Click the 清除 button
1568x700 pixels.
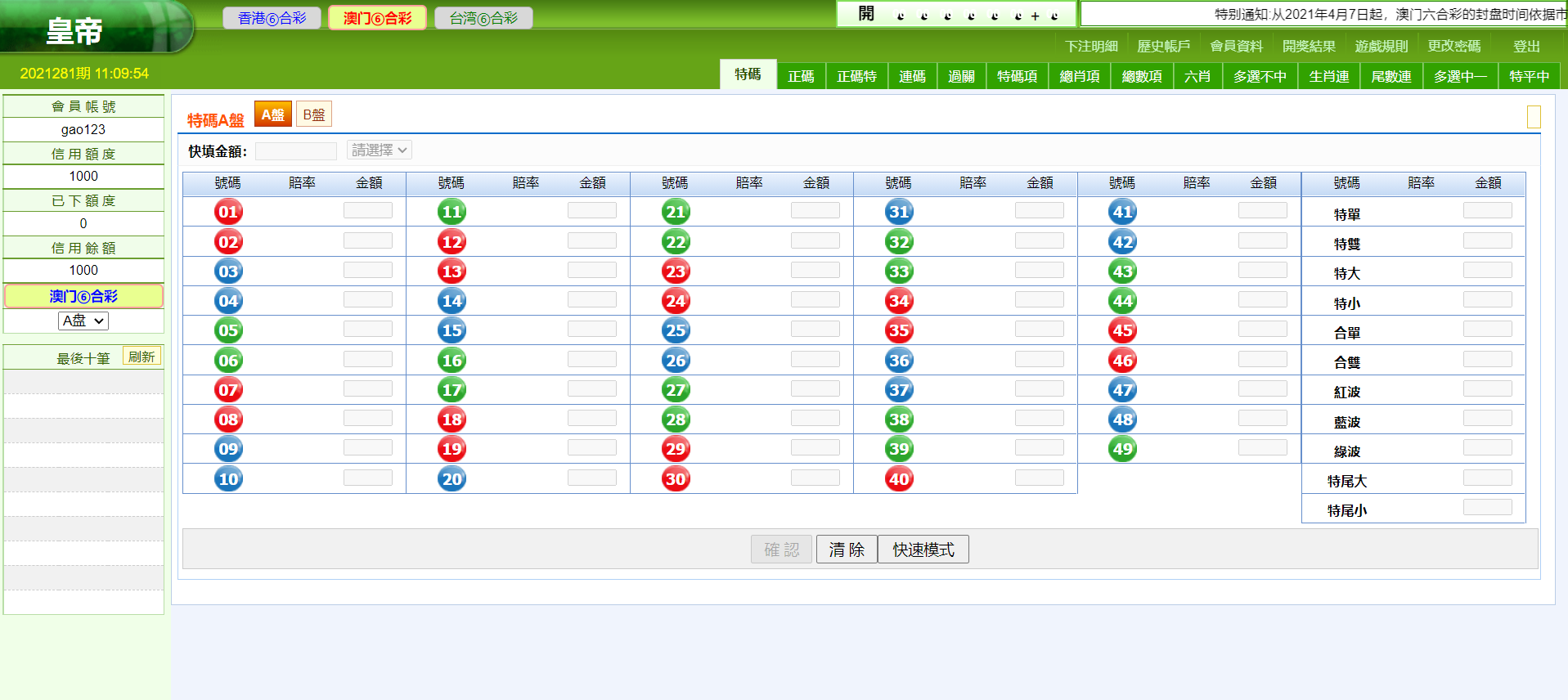coord(847,550)
